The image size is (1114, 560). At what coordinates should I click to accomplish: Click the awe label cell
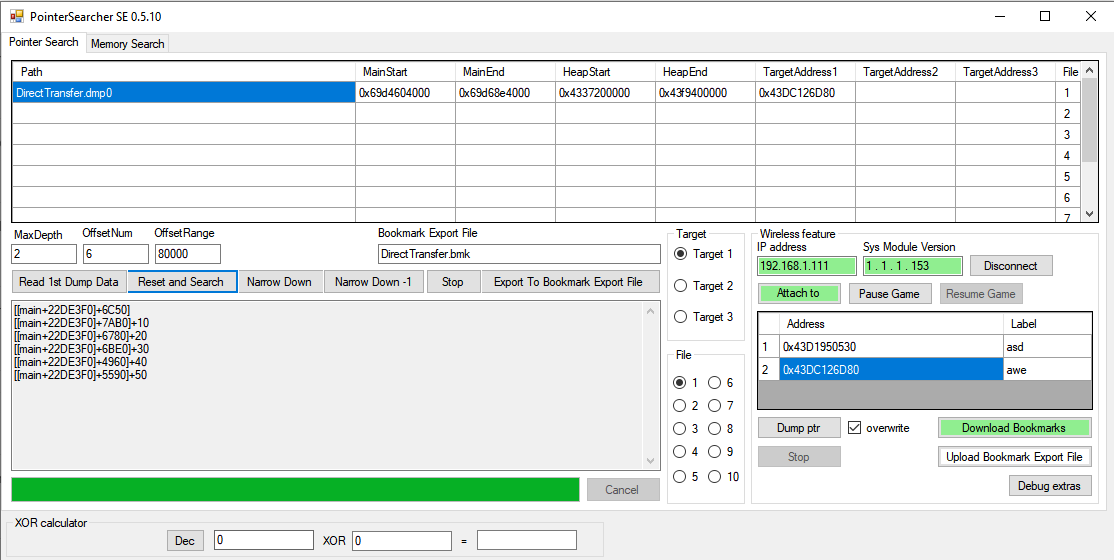tap(1047, 370)
